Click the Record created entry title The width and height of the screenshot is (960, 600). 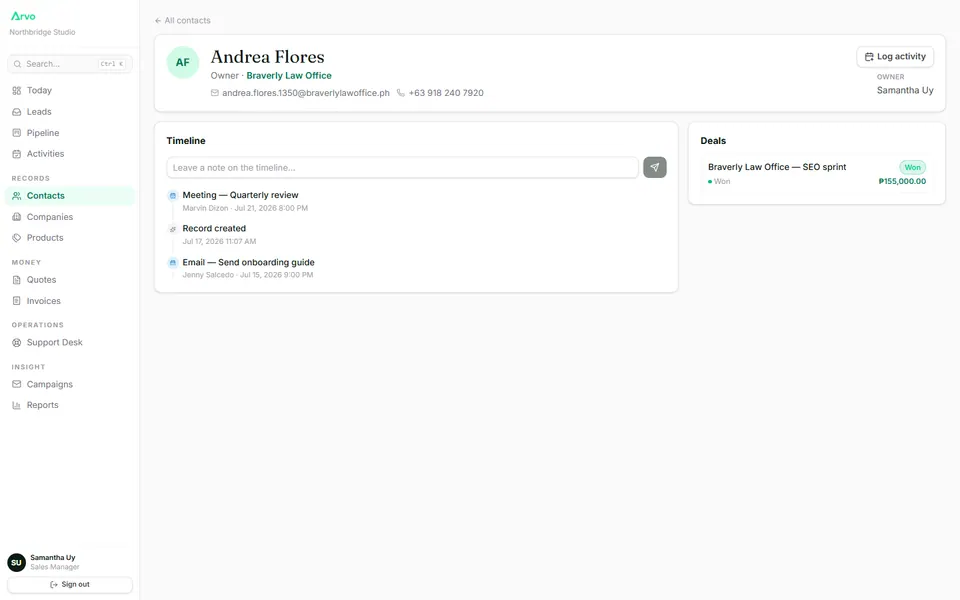tap(214, 228)
